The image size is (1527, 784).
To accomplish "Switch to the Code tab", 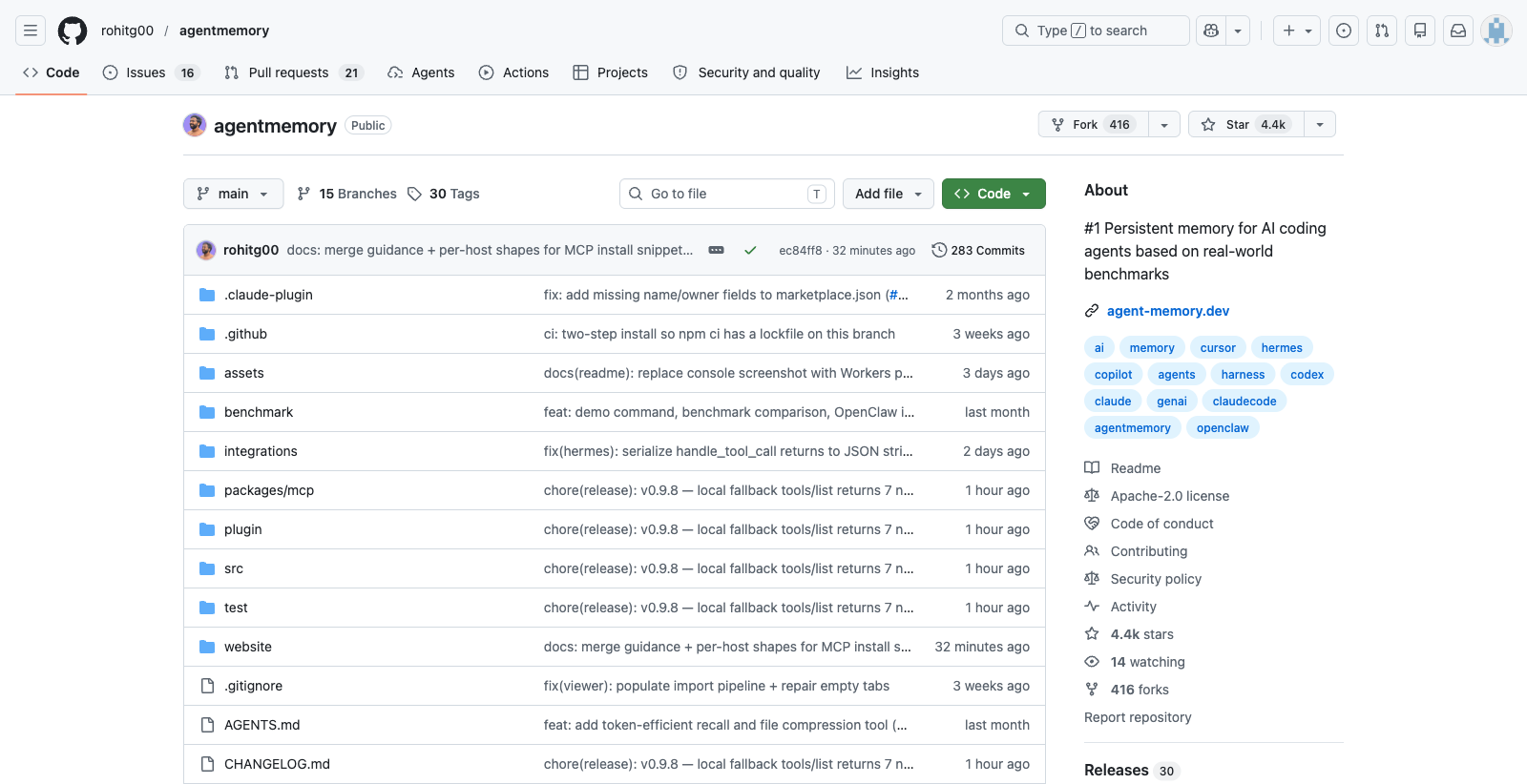I will 52,72.
